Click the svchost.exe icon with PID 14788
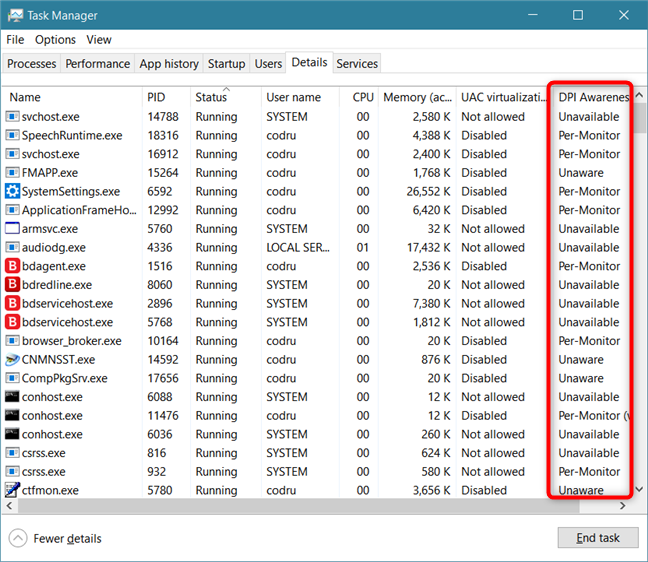 tap(12, 117)
